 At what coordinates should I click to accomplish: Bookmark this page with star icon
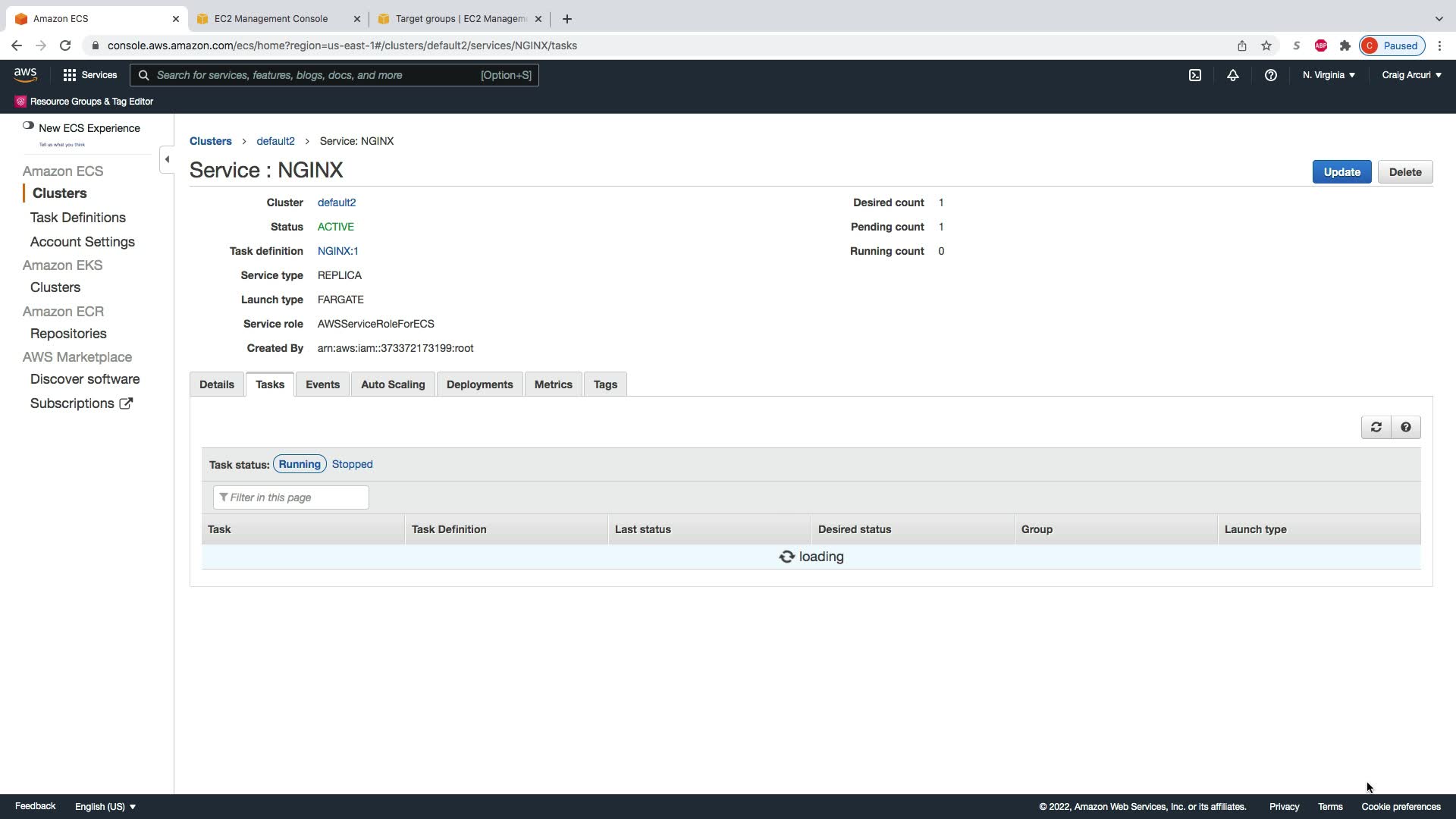(x=1266, y=45)
